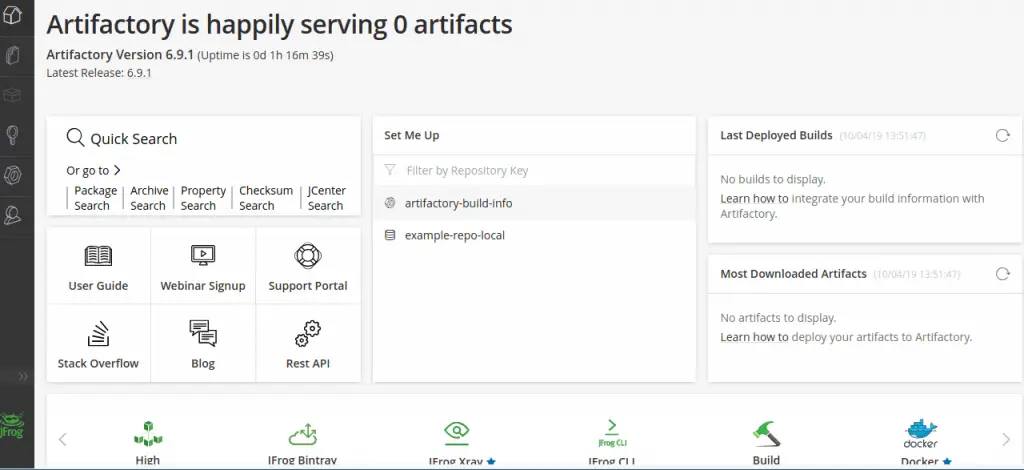Open the User profile icon in sidebar
This screenshot has width=1024, height=470.
[x=13, y=215]
